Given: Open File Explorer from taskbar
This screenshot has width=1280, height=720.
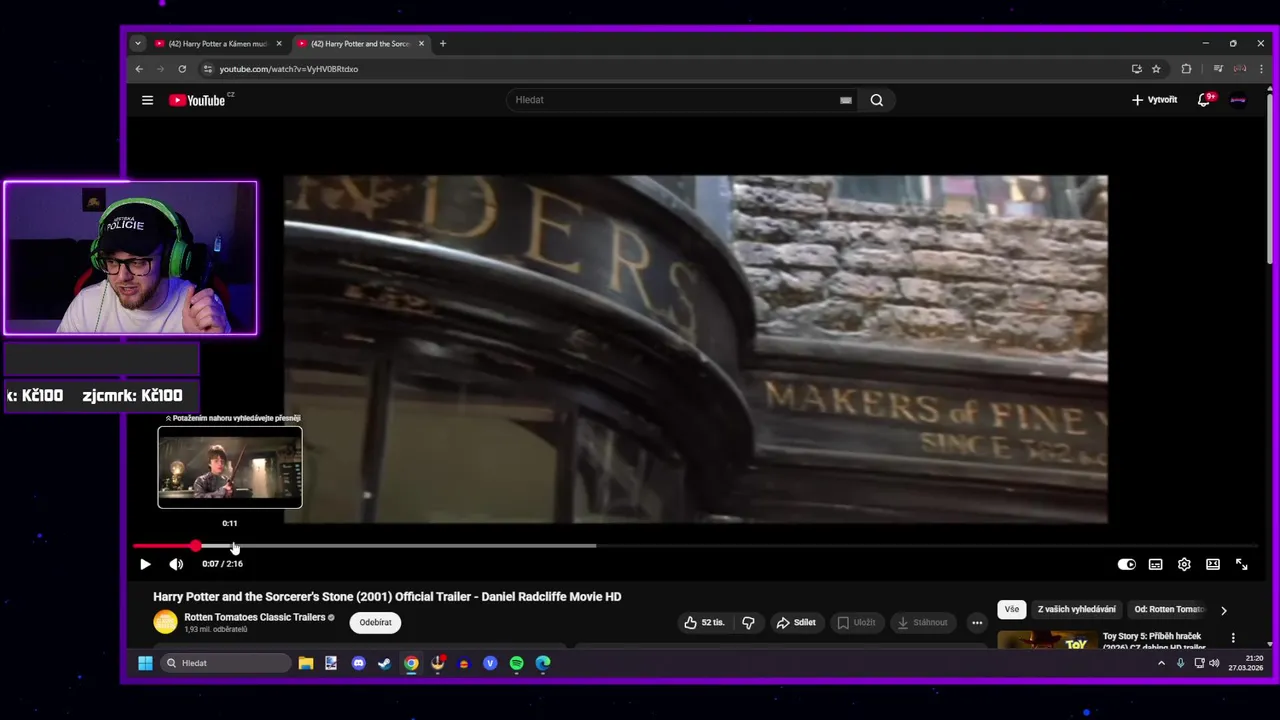Looking at the screenshot, I should click(306, 663).
